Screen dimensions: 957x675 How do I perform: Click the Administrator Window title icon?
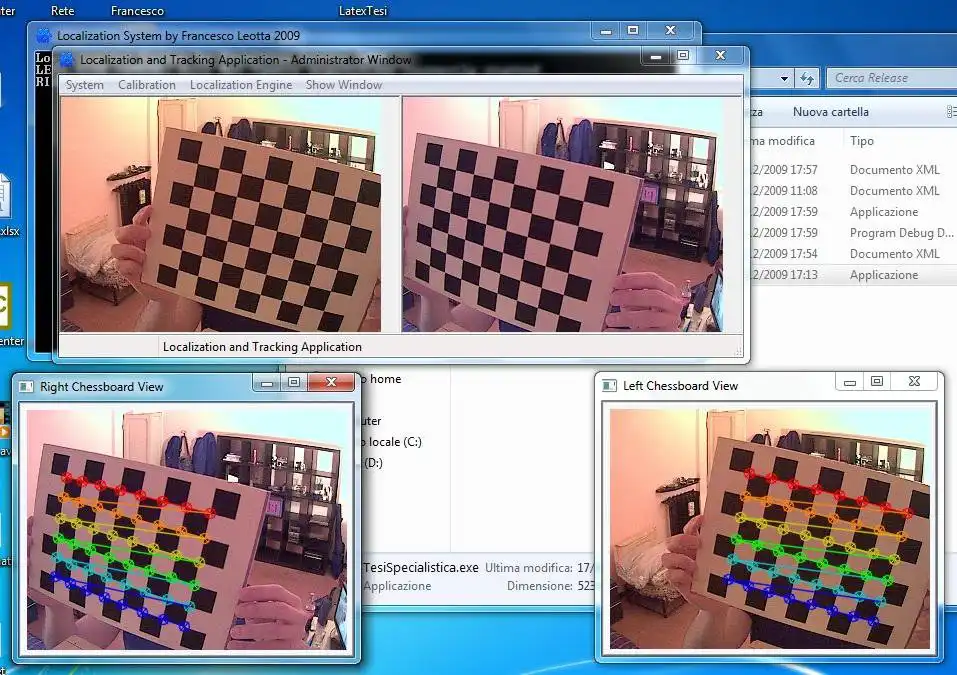pyautogui.click(x=67, y=60)
